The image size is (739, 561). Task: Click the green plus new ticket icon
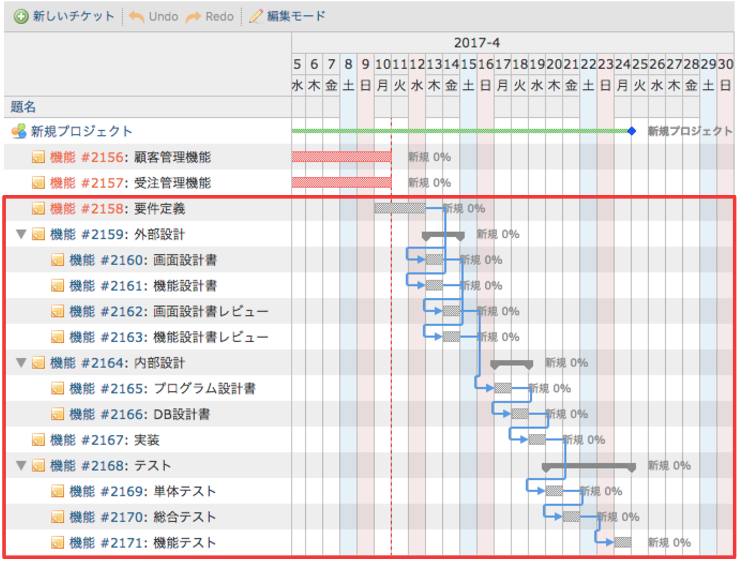pyautogui.click(x=21, y=17)
